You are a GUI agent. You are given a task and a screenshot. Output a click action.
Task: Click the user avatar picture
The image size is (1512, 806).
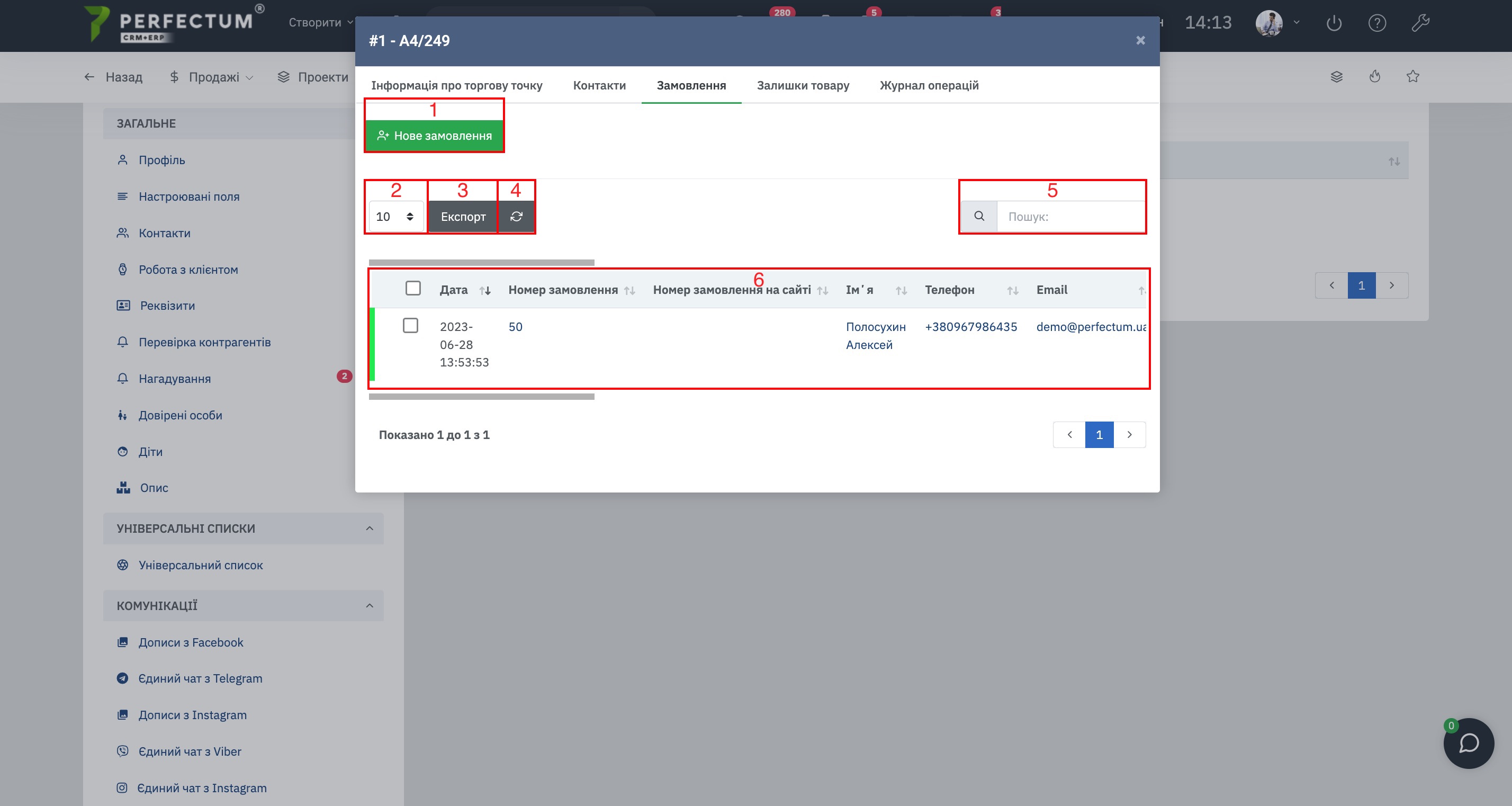pos(1269,23)
